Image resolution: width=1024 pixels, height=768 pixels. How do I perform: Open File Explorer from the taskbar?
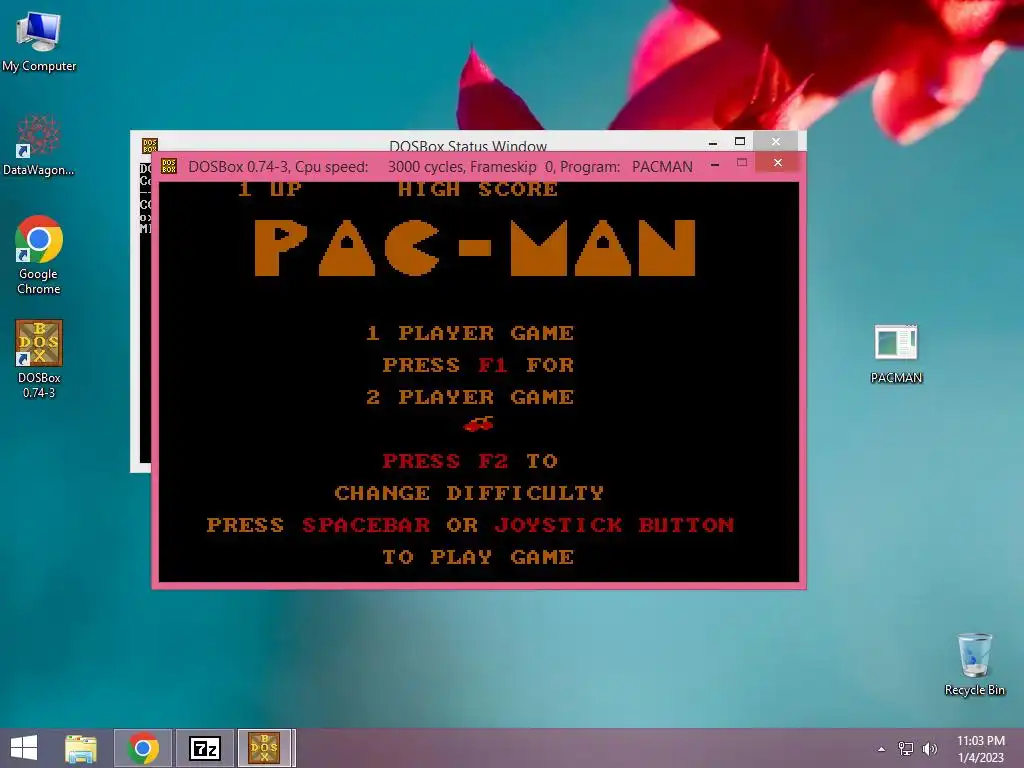[81, 748]
